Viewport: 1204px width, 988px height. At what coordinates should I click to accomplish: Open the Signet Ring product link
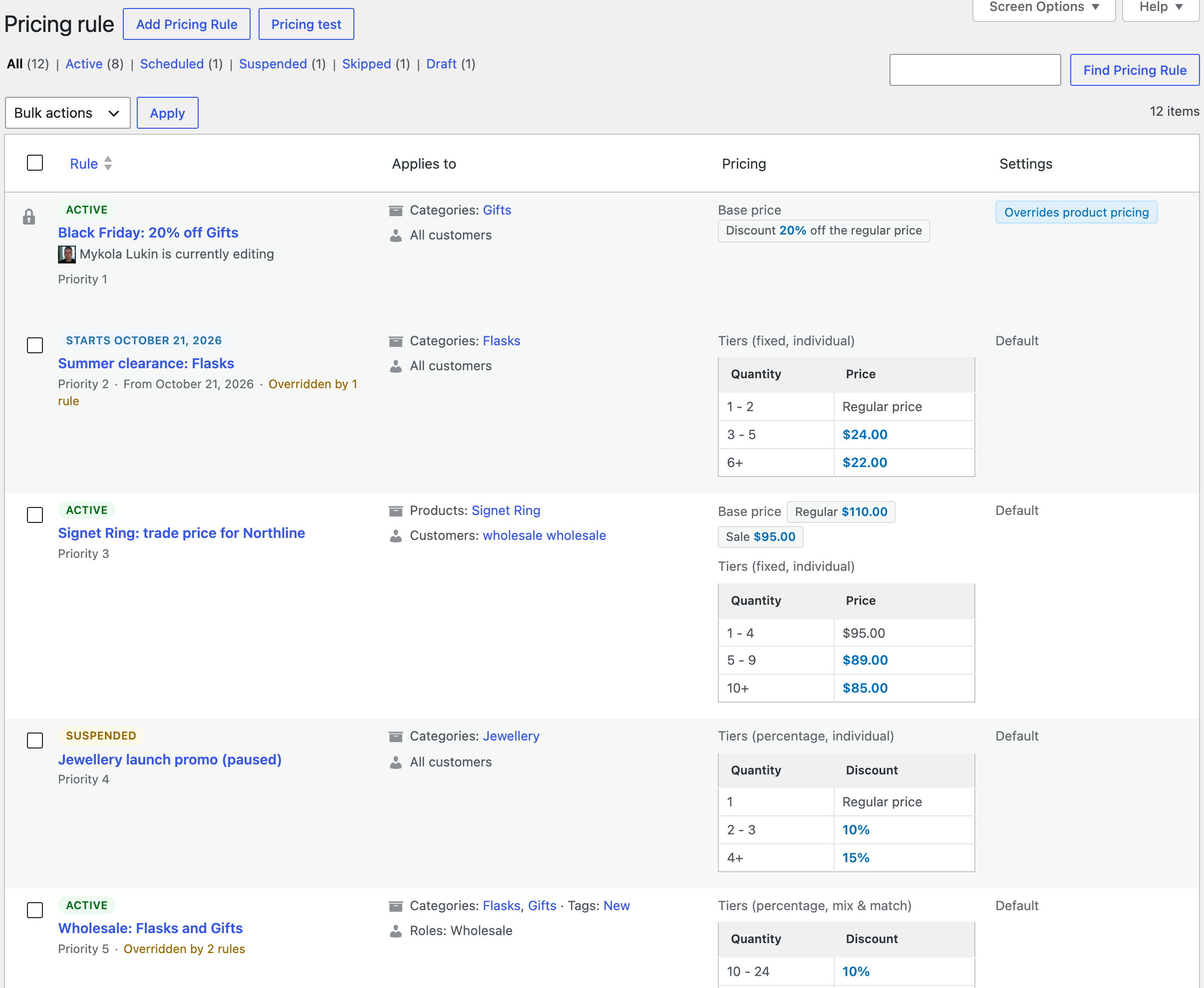[506, 510]
